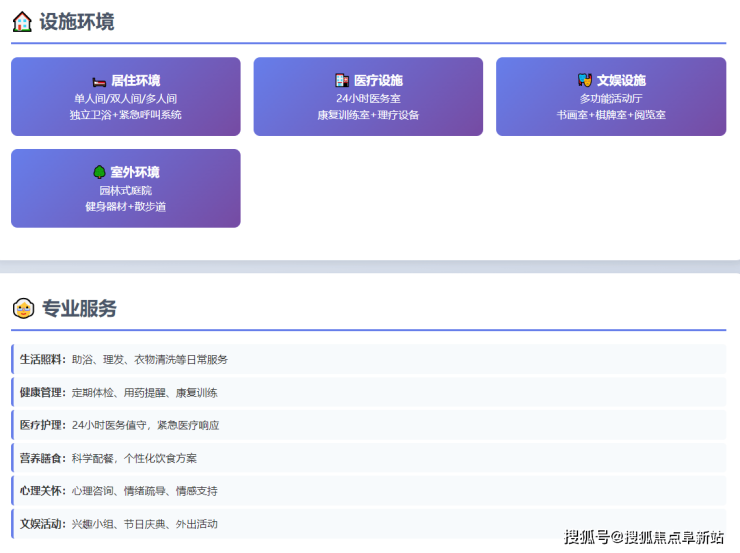Open the 医疗设施 facility card
The width and height of the screenshot is (740, 553).
(368, 97)
